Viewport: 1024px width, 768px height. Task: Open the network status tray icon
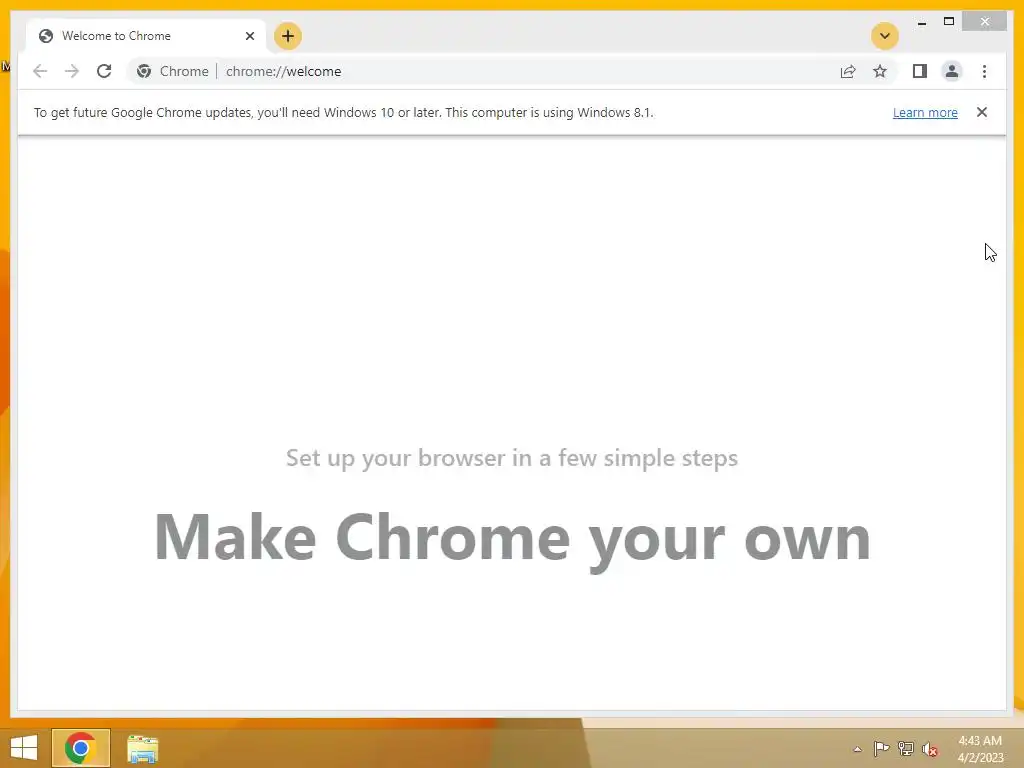pyautogui.click(x=906, y=748)
